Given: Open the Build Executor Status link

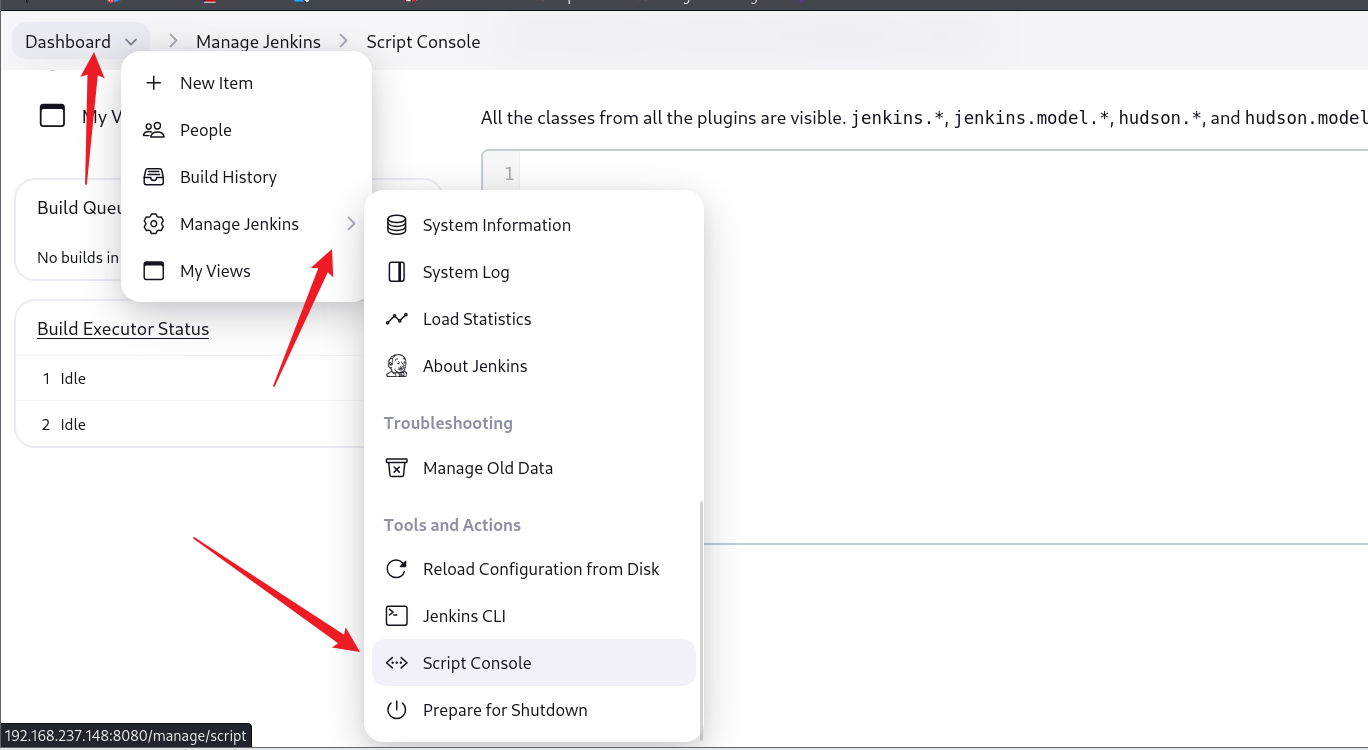Looking at the screenshot, I should (123, 329).
